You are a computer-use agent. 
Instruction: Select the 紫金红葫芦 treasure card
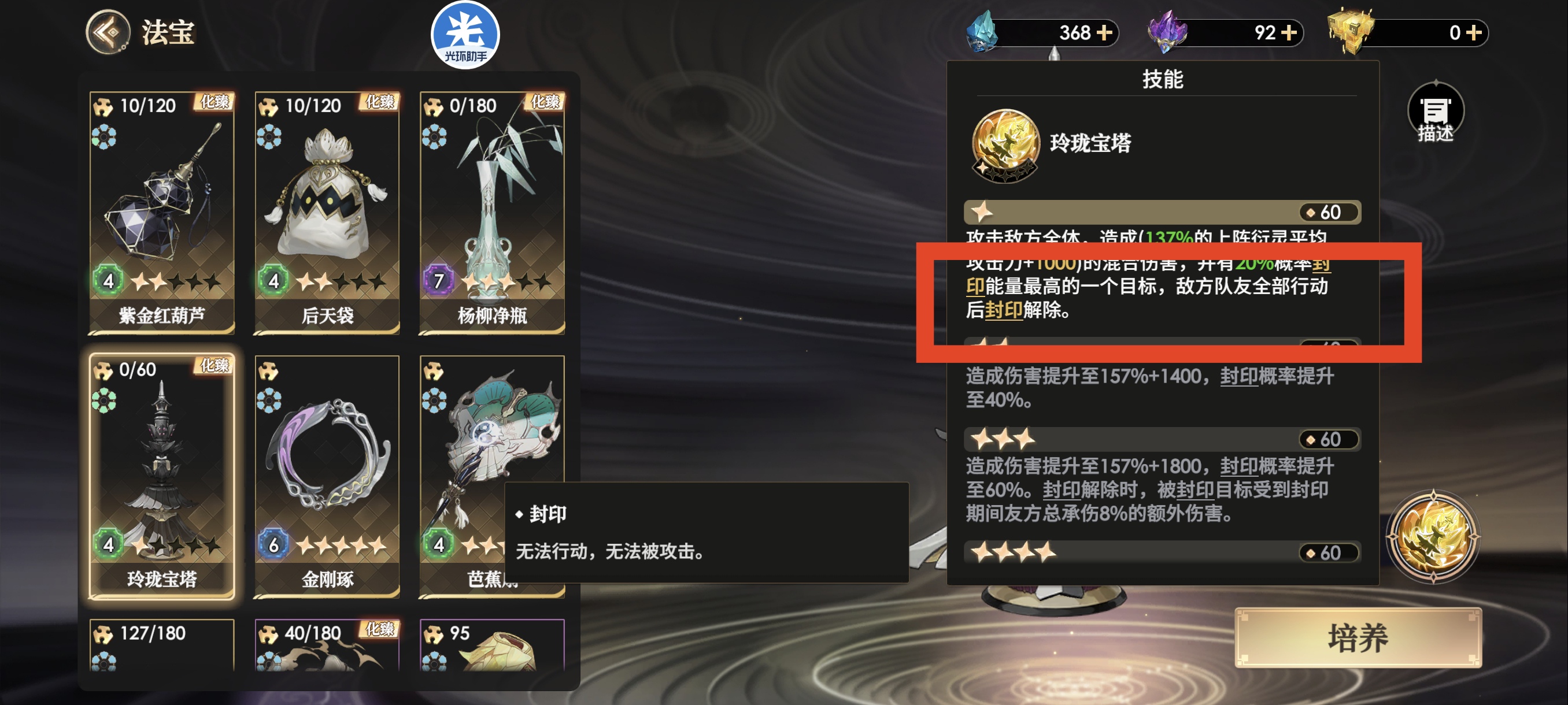pyautogui.click(x=162, y=212)
